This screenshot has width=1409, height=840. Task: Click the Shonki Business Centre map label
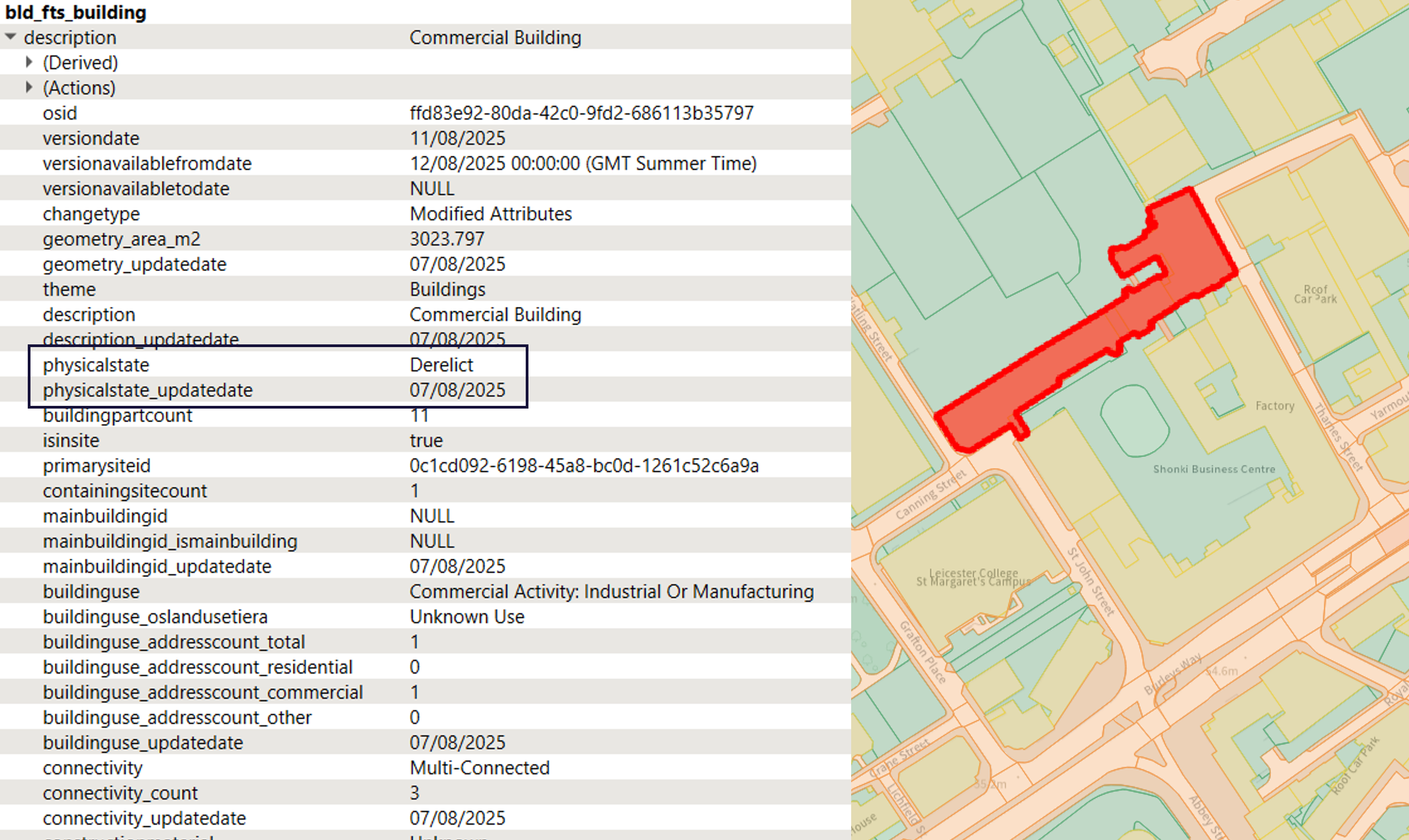coord(1213,468)
